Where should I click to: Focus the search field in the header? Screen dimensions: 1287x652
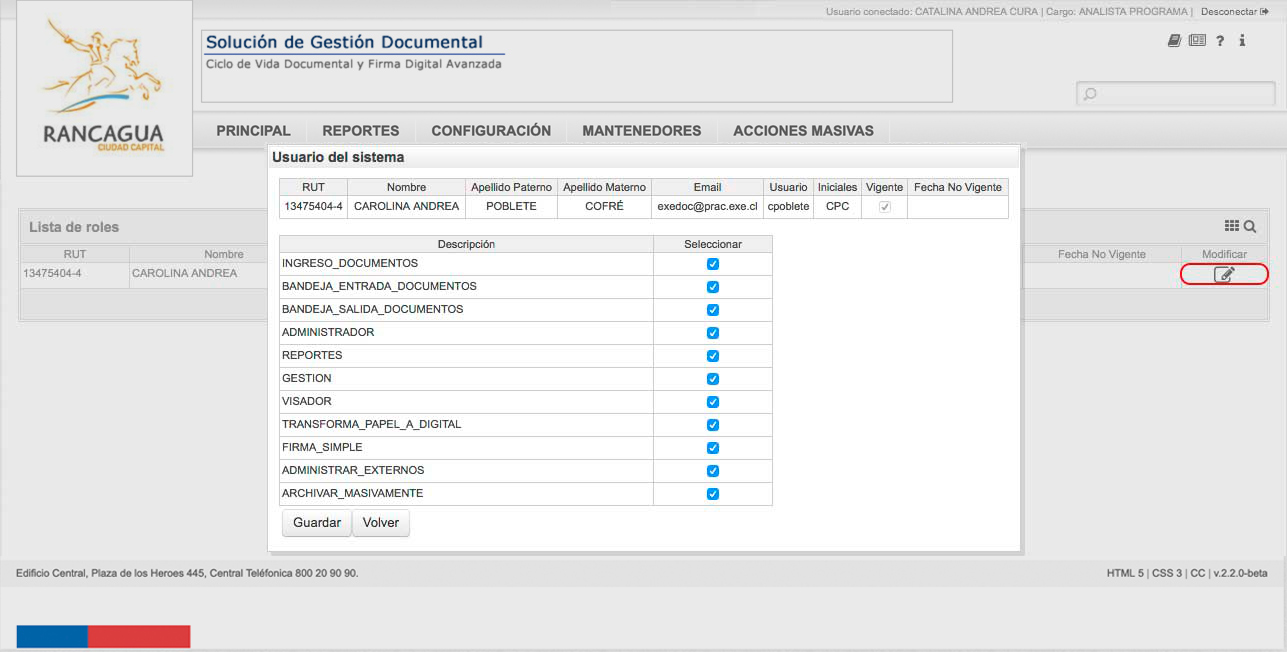pyautogui.click(x=1176, y=94)
